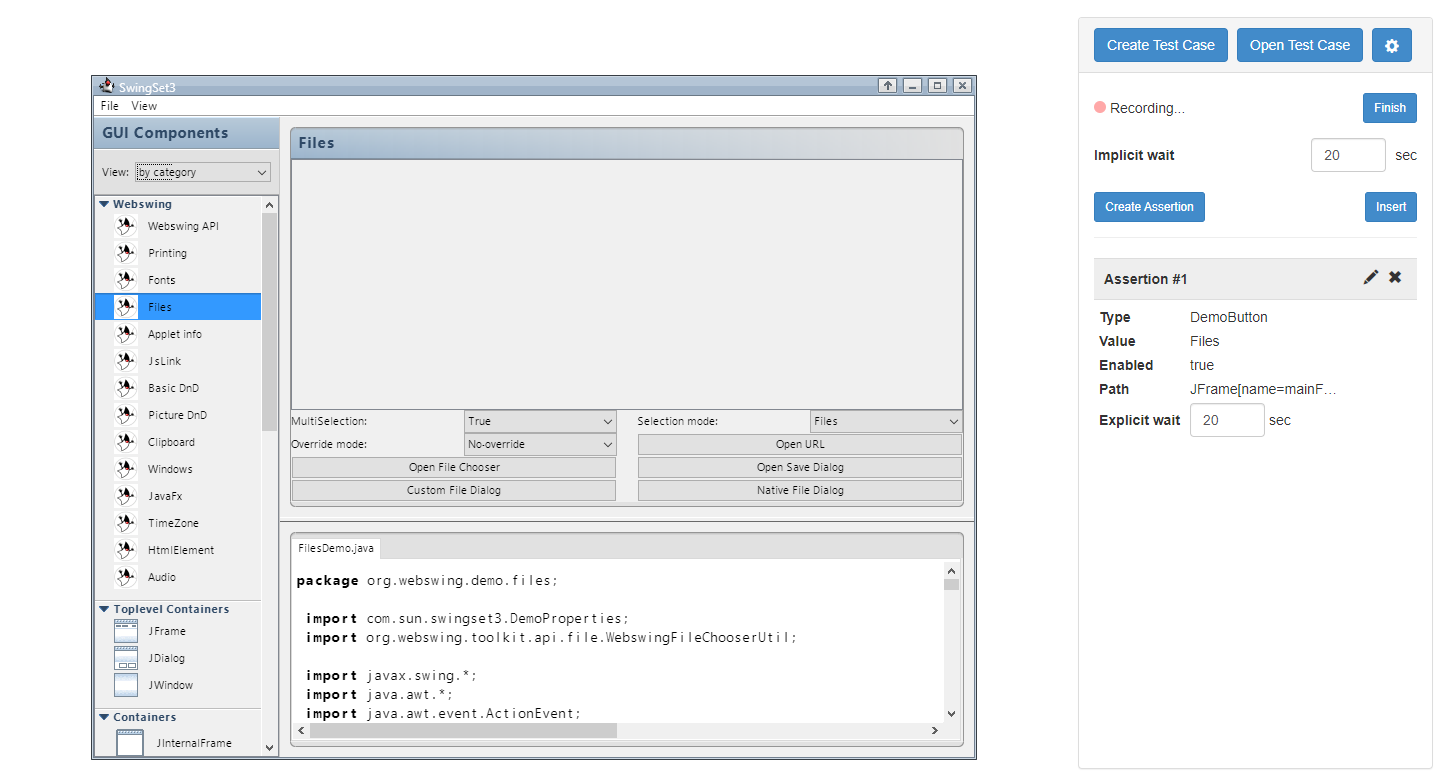The width and height of the screenshot is (1450, 780).
Task: Select the JFrame container icon
Action: pos(126,631)
